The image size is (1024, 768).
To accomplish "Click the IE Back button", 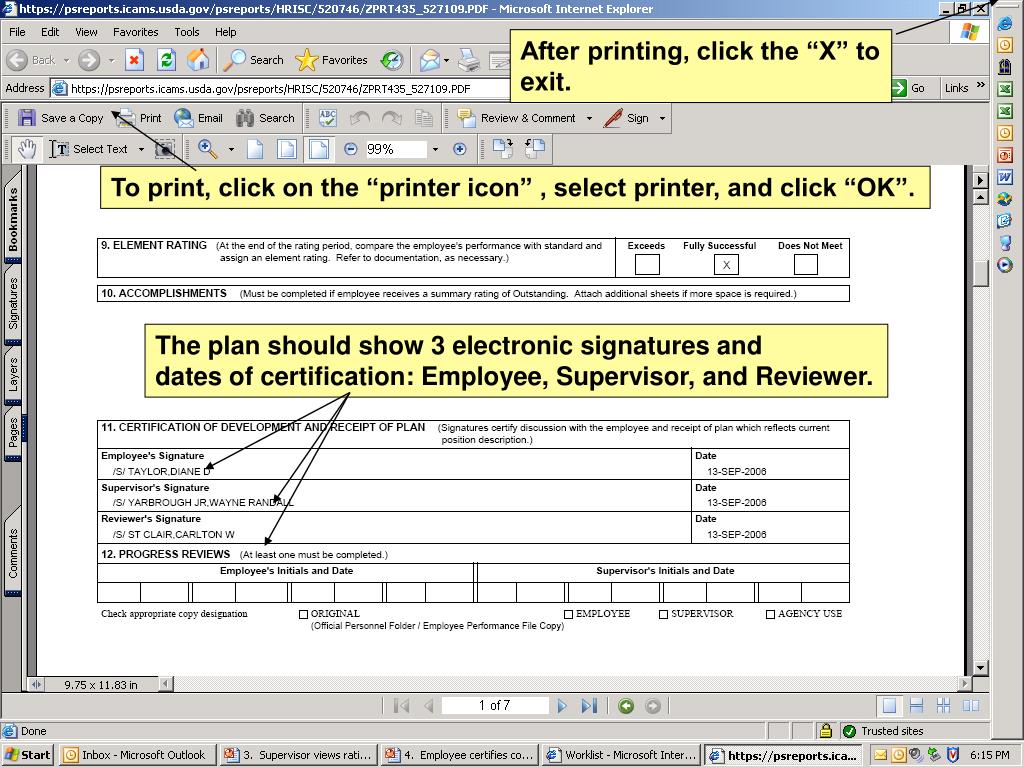I will 31,60.
